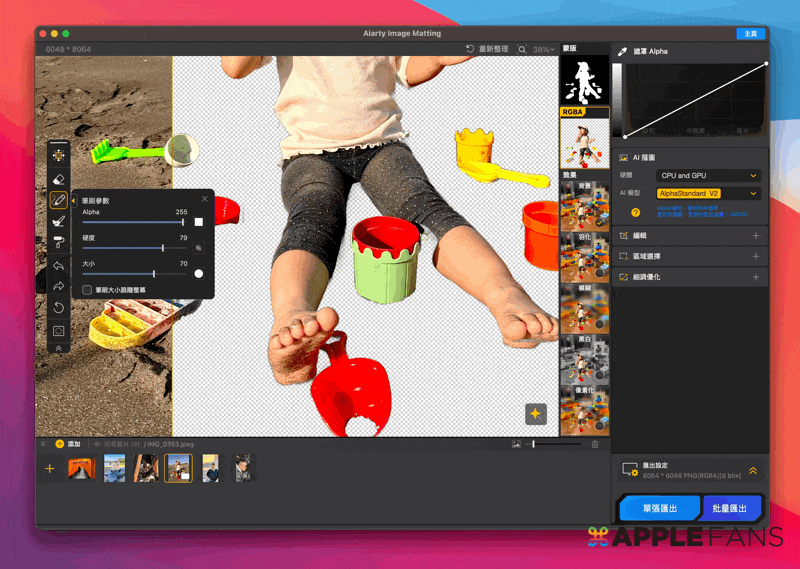Image resolution: width=800 pixels, height=569 pixels.
Task: Click the 批量匯出 batch export button
Action: [x=732, y=509]
